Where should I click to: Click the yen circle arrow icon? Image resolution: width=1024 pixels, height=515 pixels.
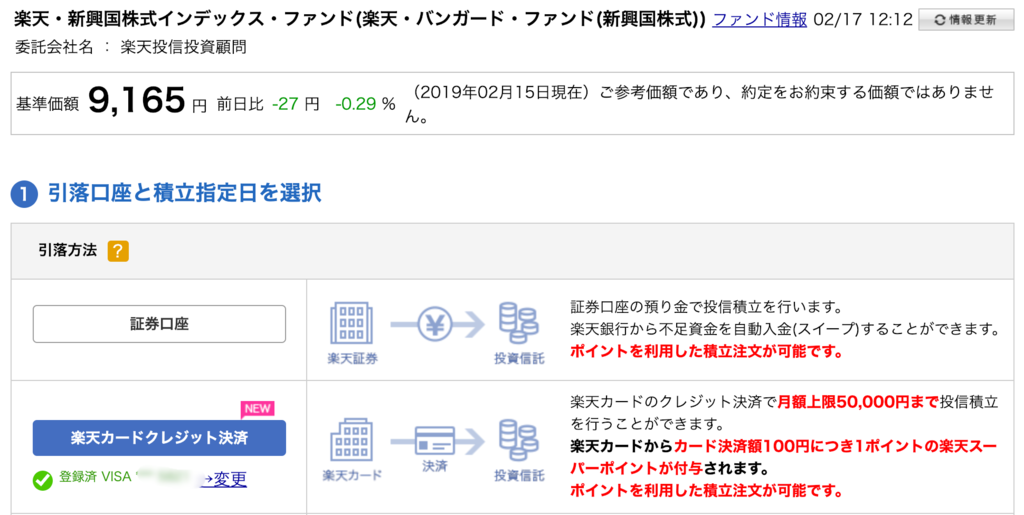click(436, 324)
